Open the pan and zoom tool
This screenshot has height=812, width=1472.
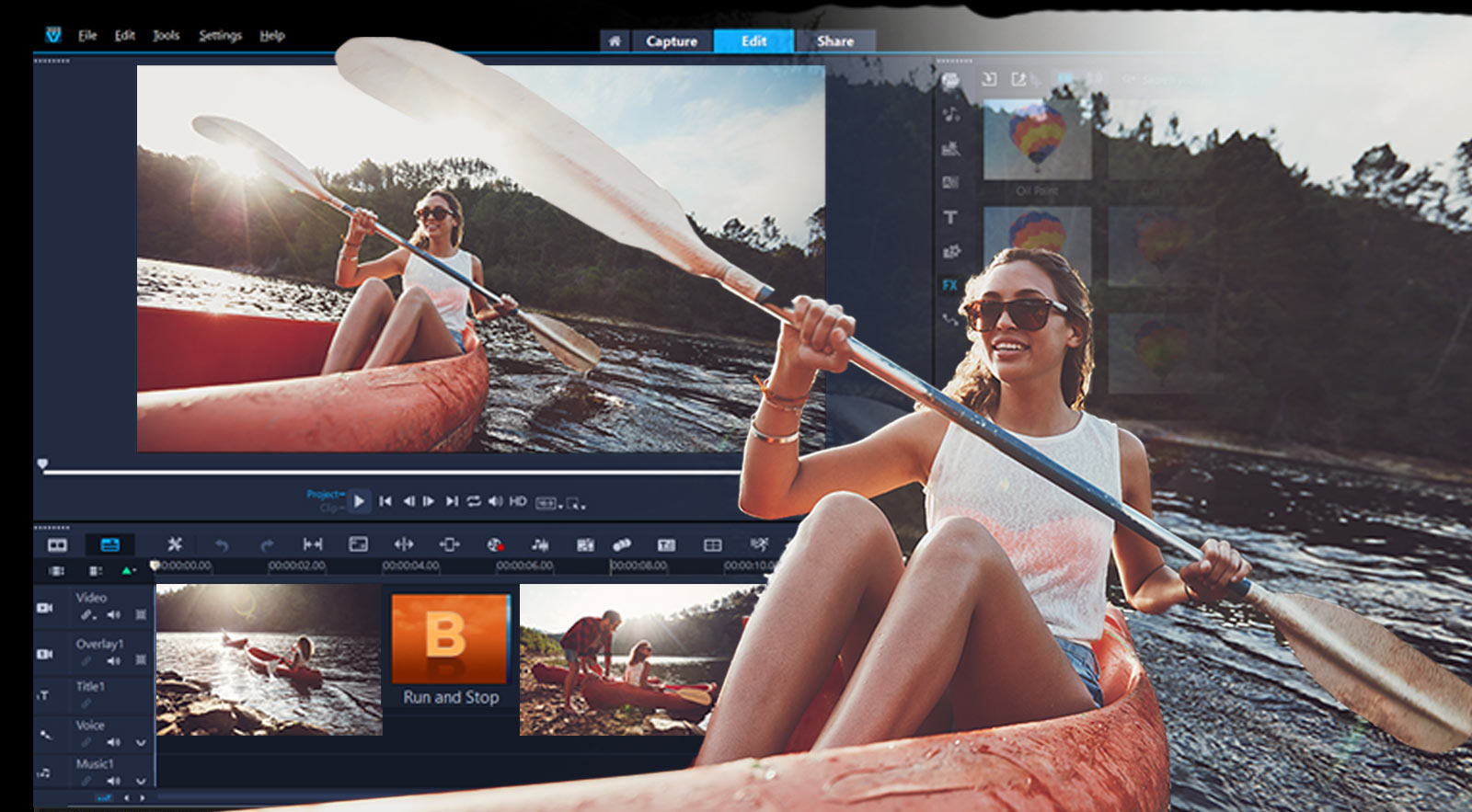click(x=449, y=544)
